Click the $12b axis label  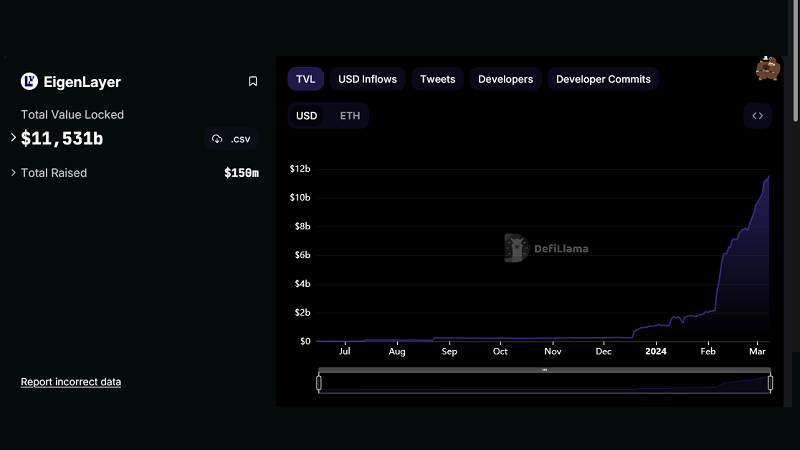tap(300, 169)
